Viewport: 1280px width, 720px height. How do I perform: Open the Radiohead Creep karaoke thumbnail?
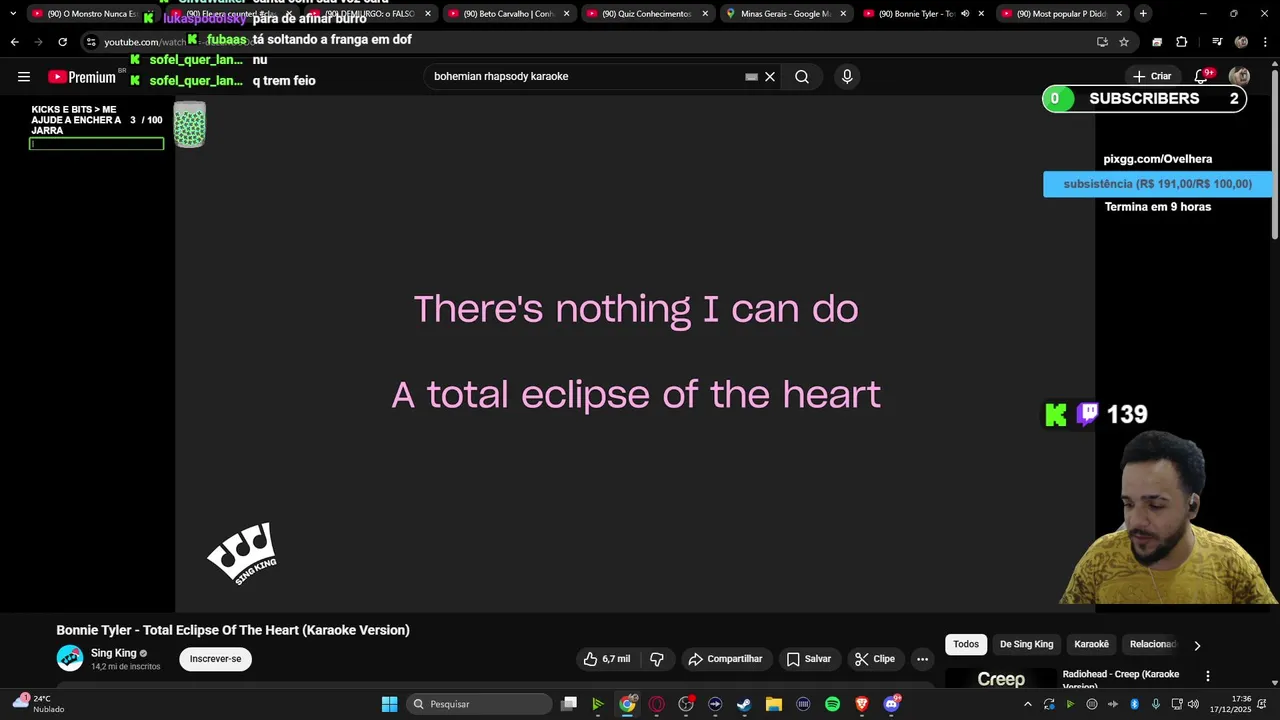[1000, 679]
